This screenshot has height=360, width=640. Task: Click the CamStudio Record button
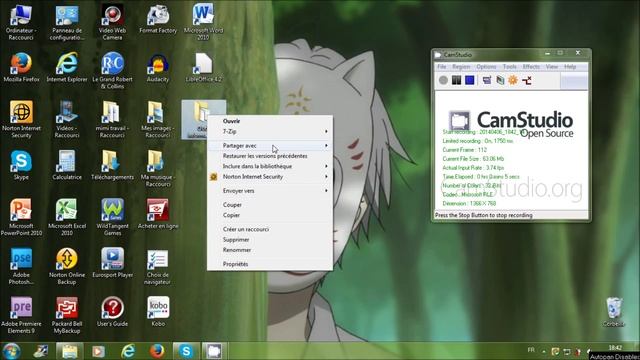pos(443,80)
